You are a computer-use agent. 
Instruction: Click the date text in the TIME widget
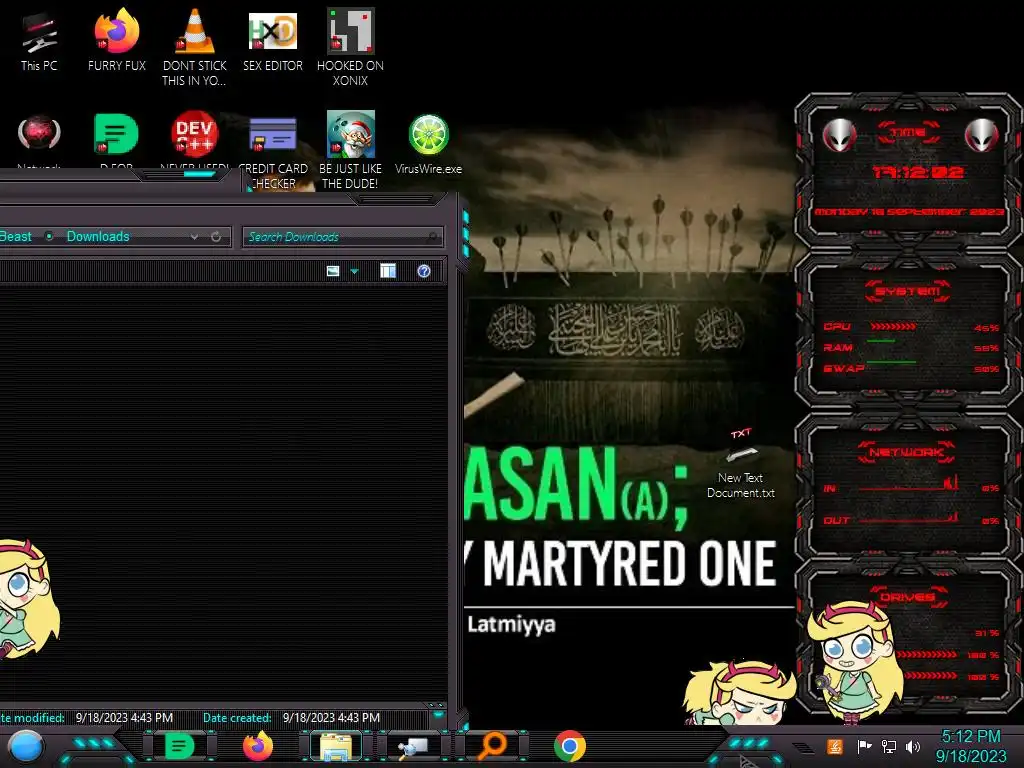click(x=908, y=212)
